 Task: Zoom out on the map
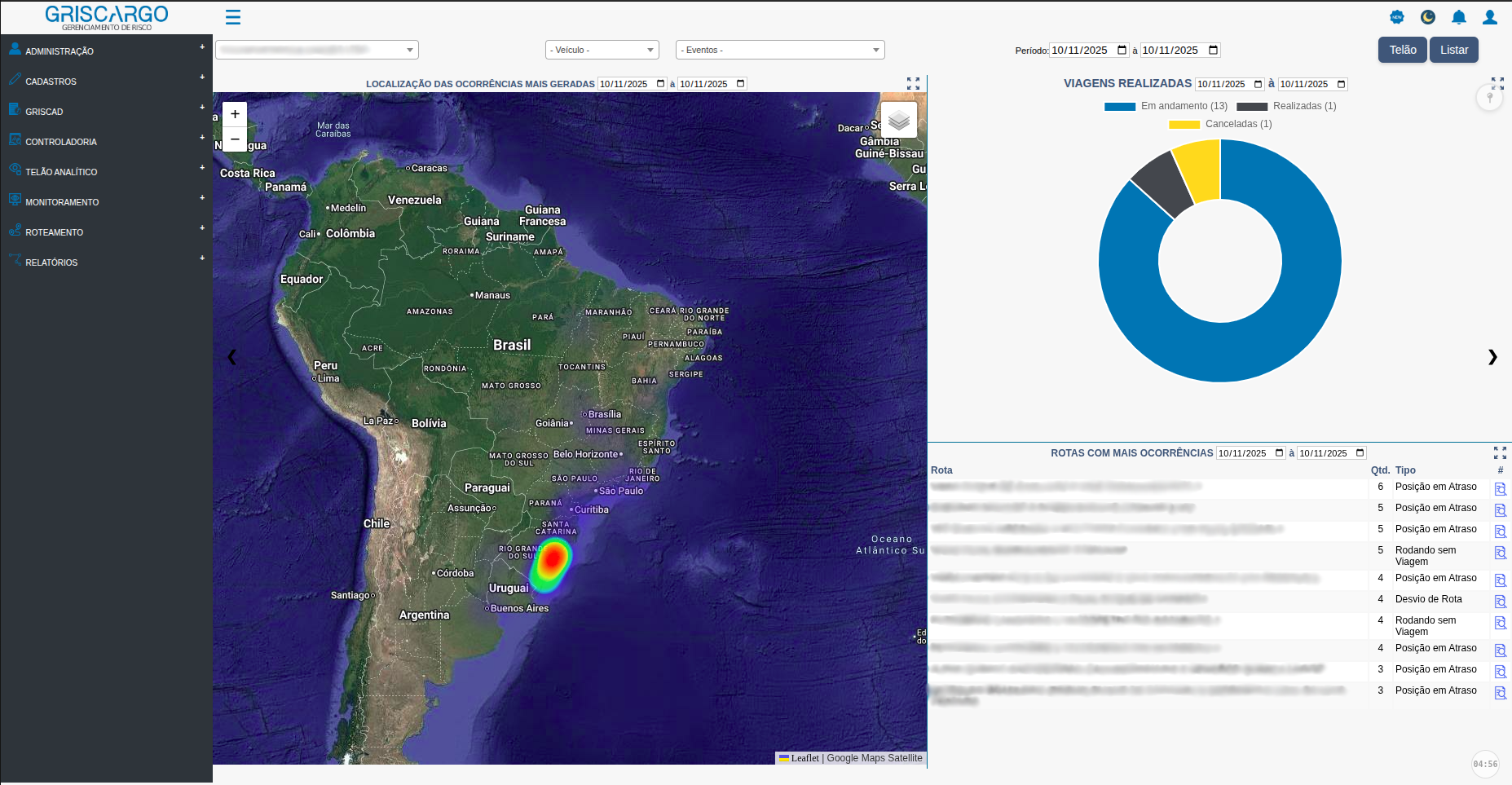(235, 139)
